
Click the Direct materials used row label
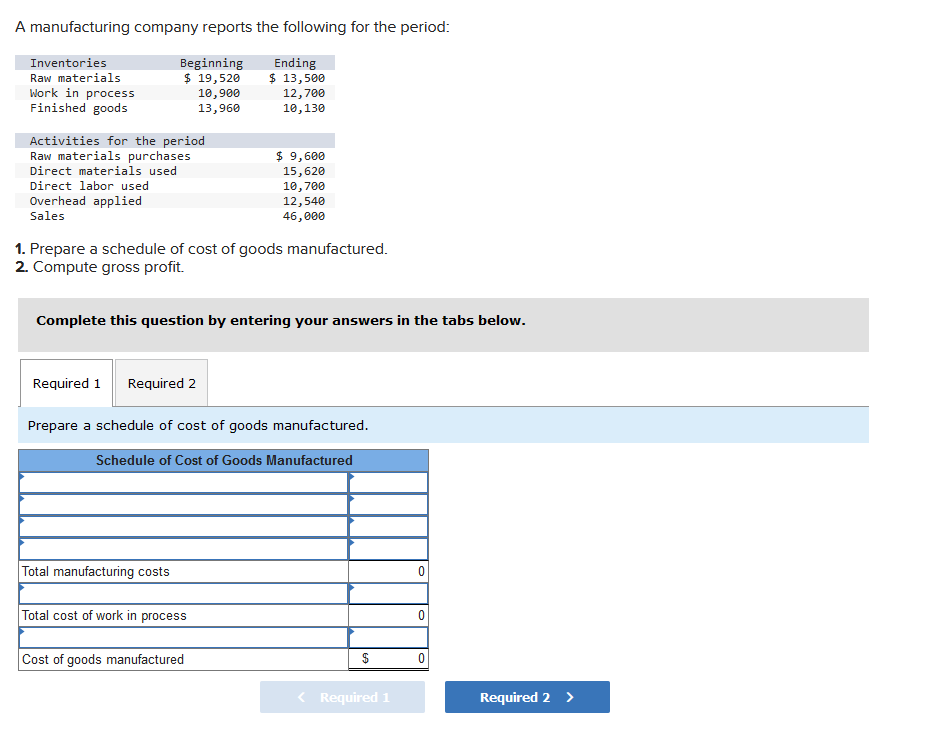(x=103, y=171)
